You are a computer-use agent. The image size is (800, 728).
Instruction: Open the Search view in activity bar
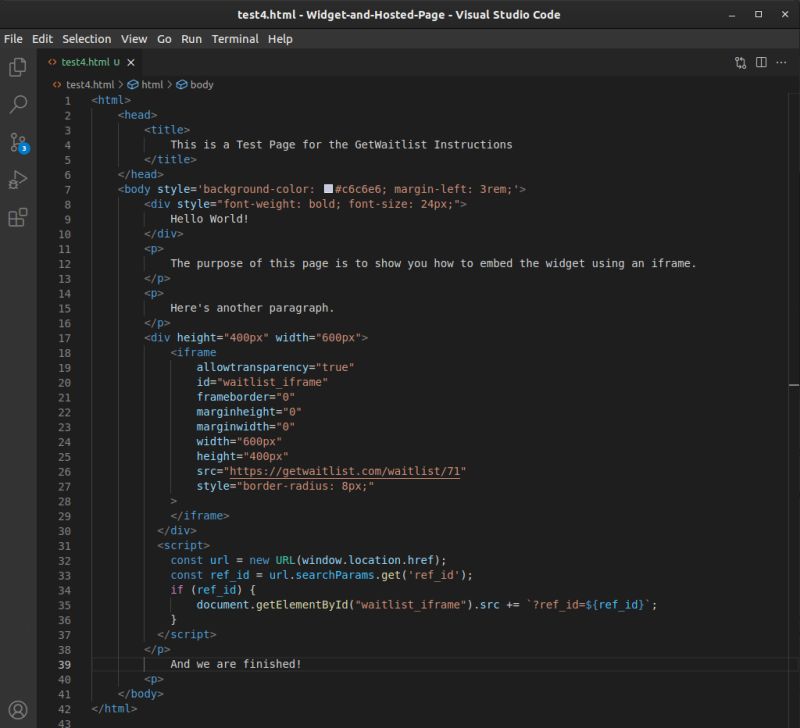[18, 104]
